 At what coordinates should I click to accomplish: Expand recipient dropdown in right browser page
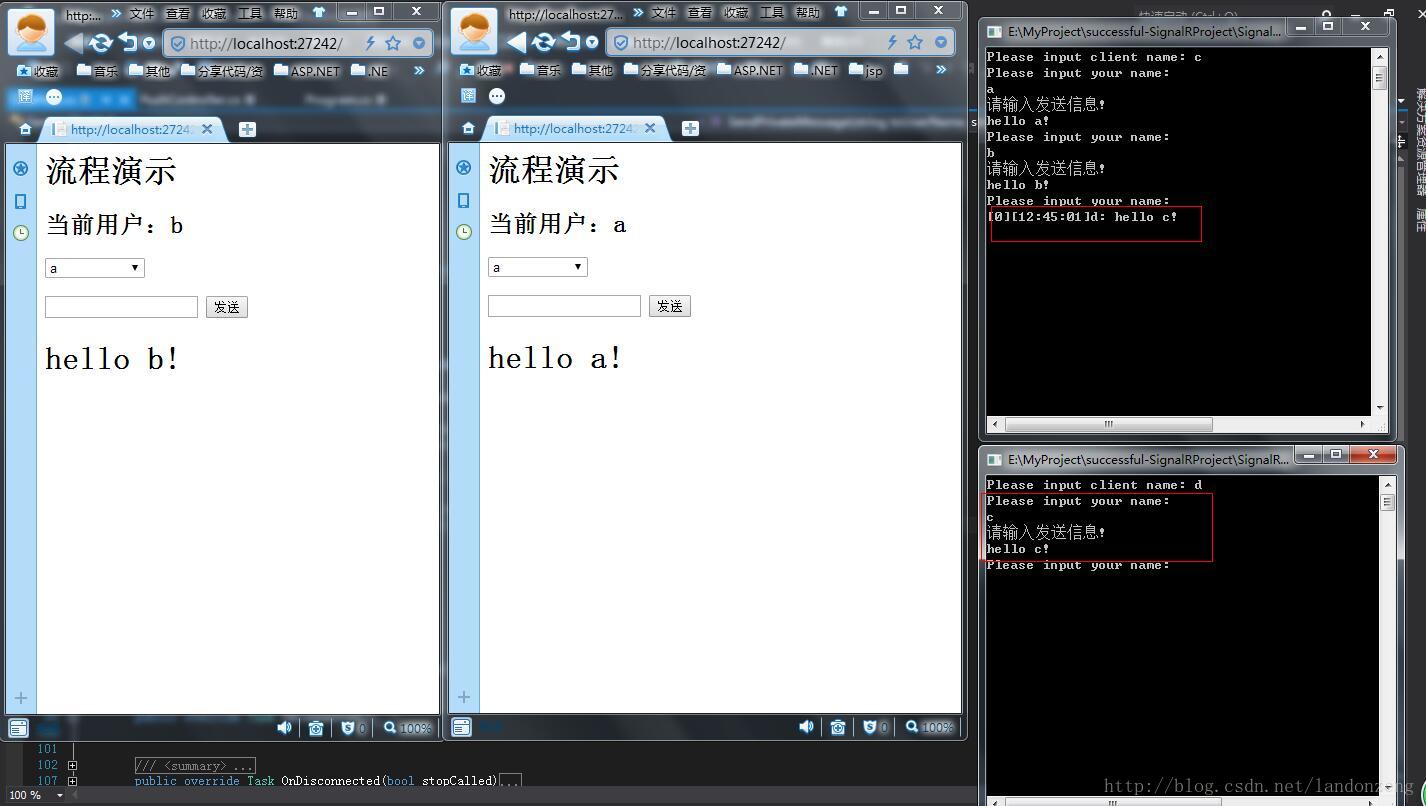point(537,267)
